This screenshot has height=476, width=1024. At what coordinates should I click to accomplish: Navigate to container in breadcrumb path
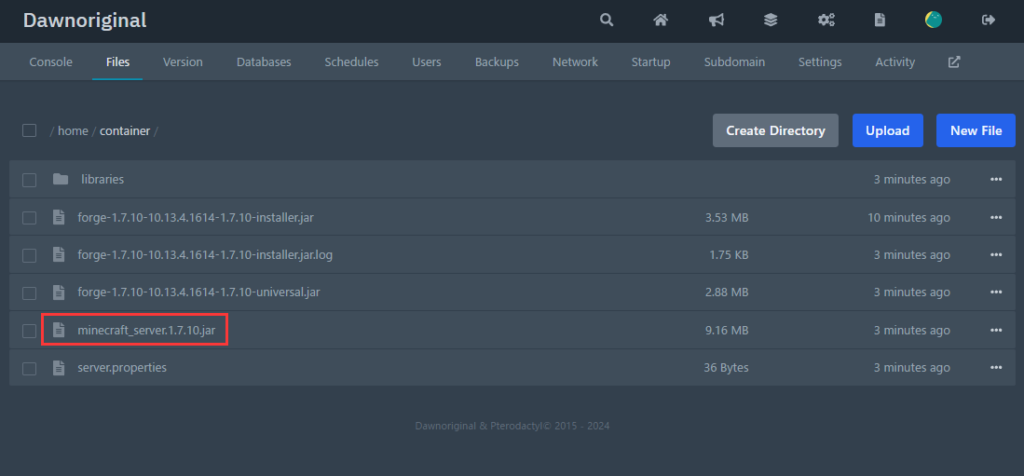pyautogui.click(x=125, y=131)
